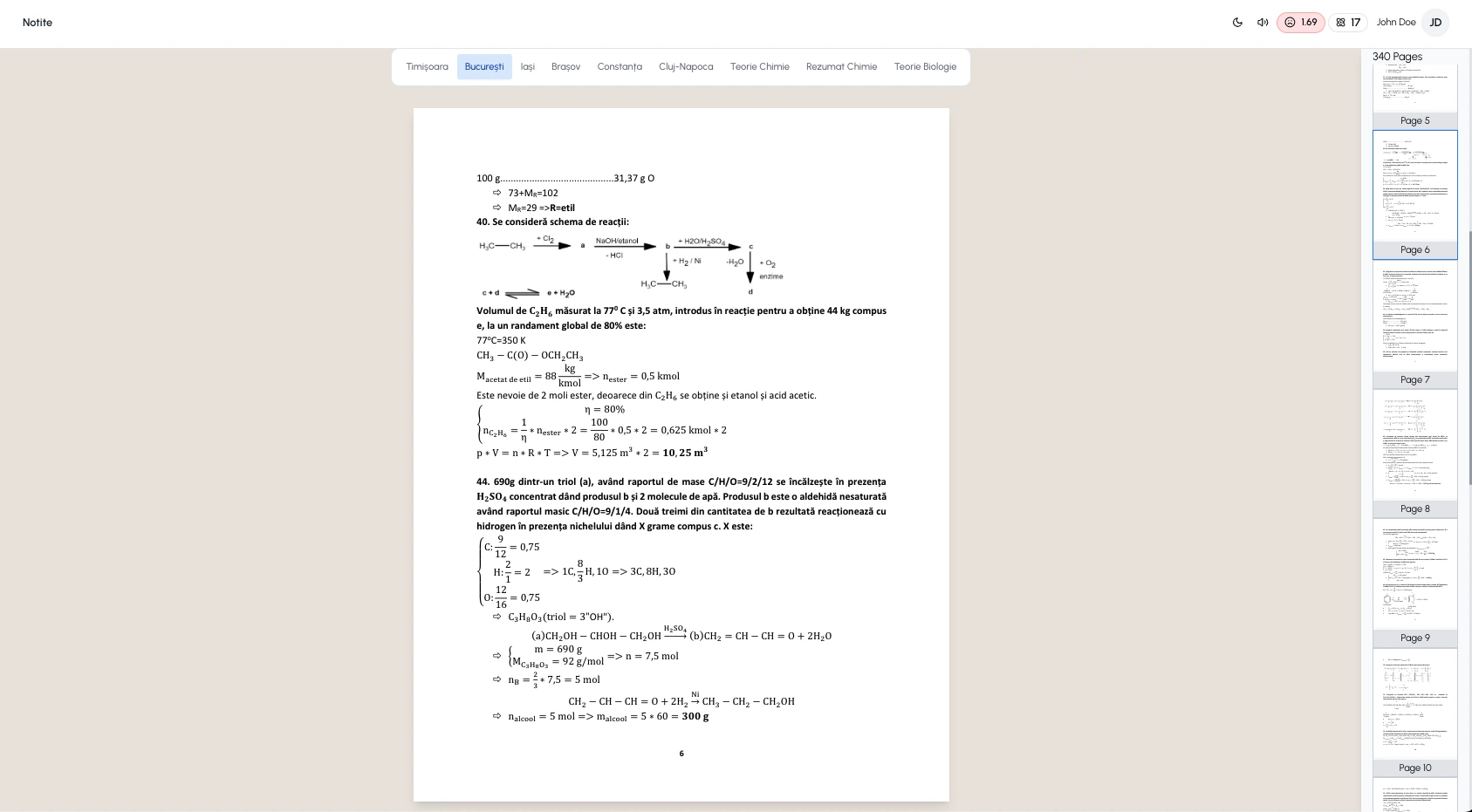Switch to the Brașov tab
The width and height of the screenshot is (1472, 812).
click(x=565, y=66)
